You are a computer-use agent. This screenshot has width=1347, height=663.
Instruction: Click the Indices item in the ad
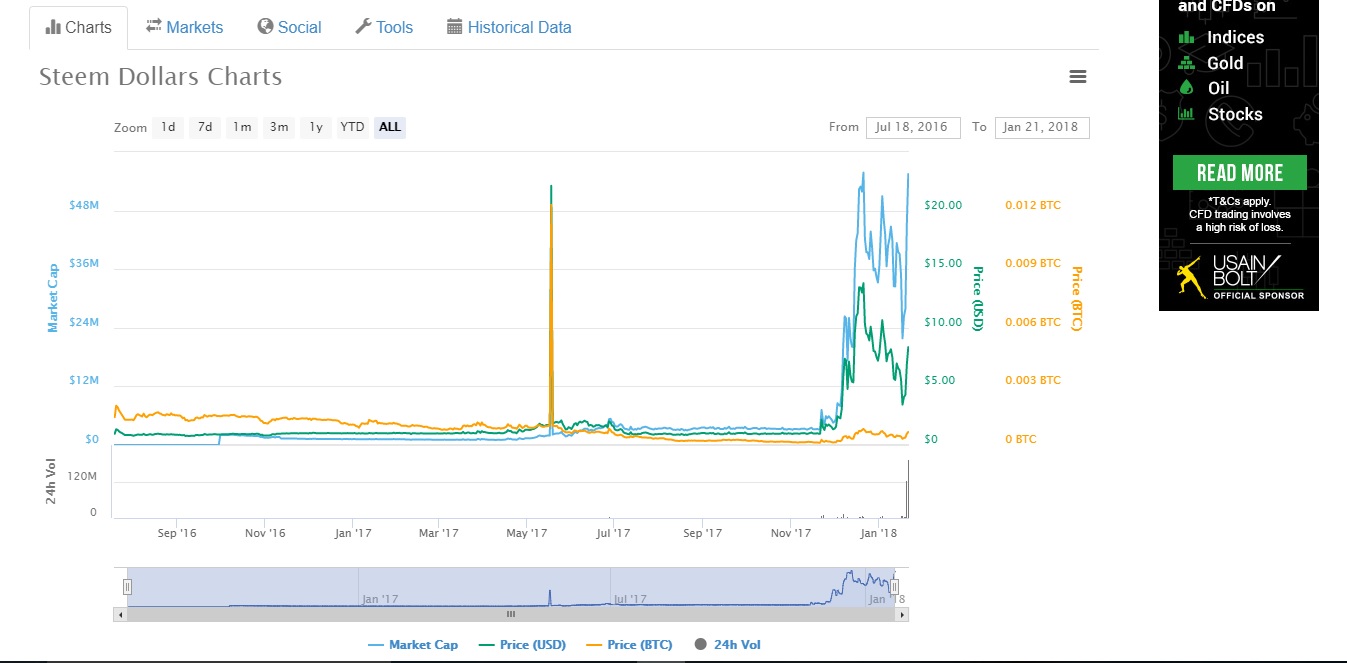(x=1221, y=37)
